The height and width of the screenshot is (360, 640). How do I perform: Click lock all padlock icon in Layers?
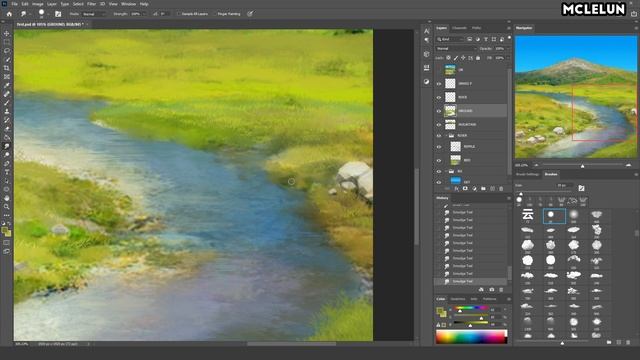tap(478, 58)
